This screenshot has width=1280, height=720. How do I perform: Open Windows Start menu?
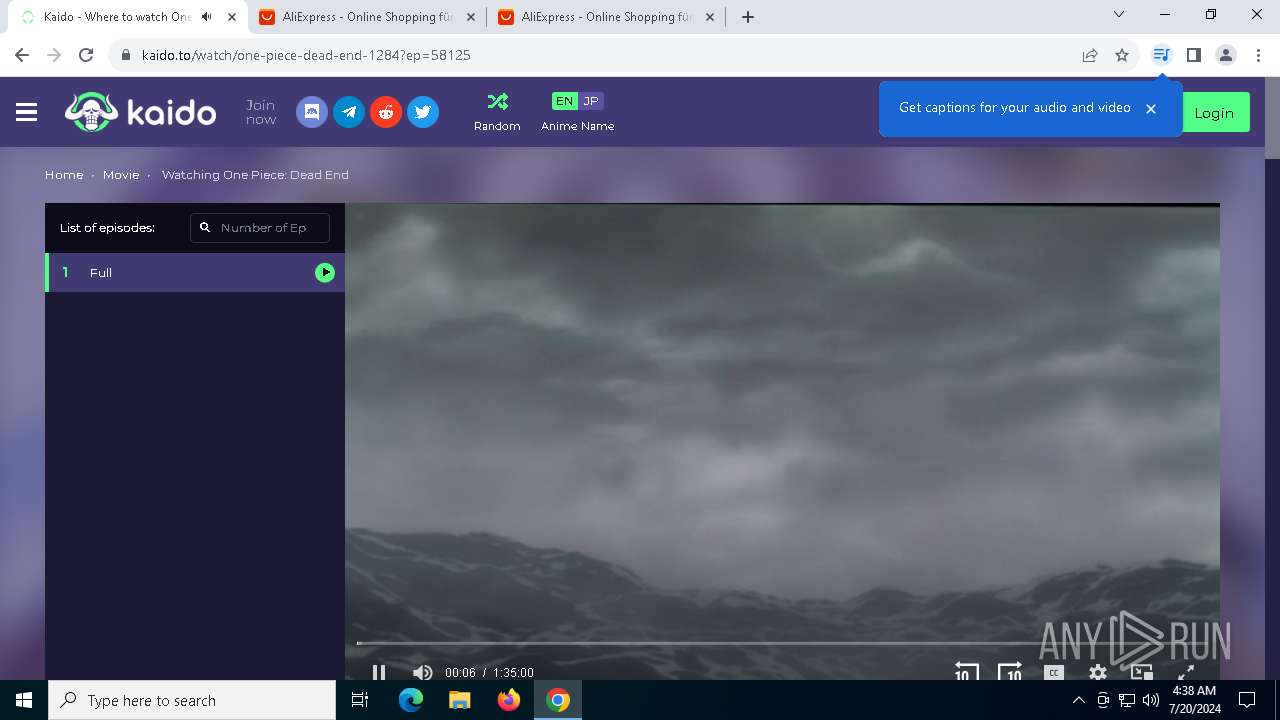pyautogui.click(x=24, y=700)
